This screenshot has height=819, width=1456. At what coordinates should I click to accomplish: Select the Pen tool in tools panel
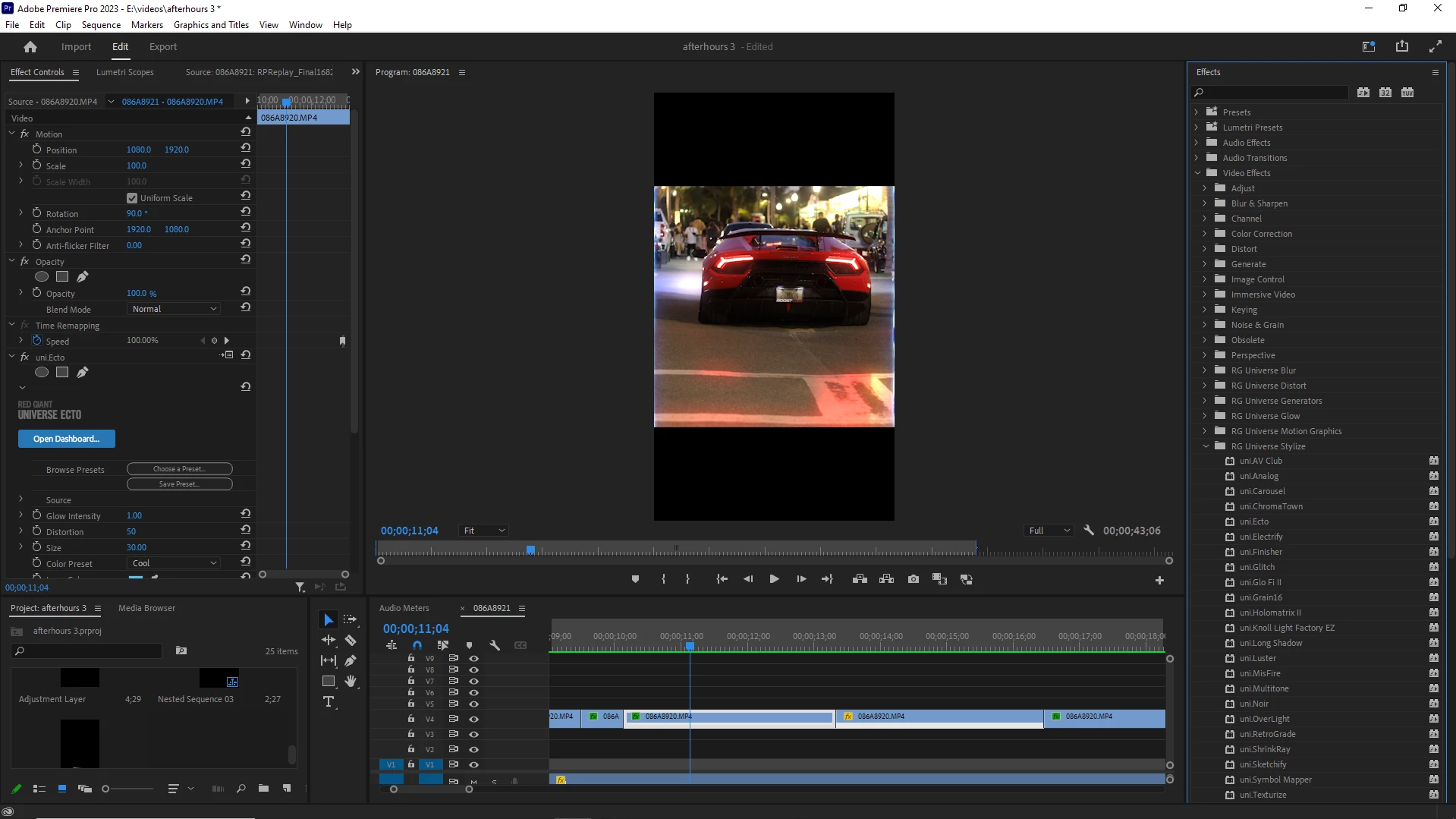[351, 661]
